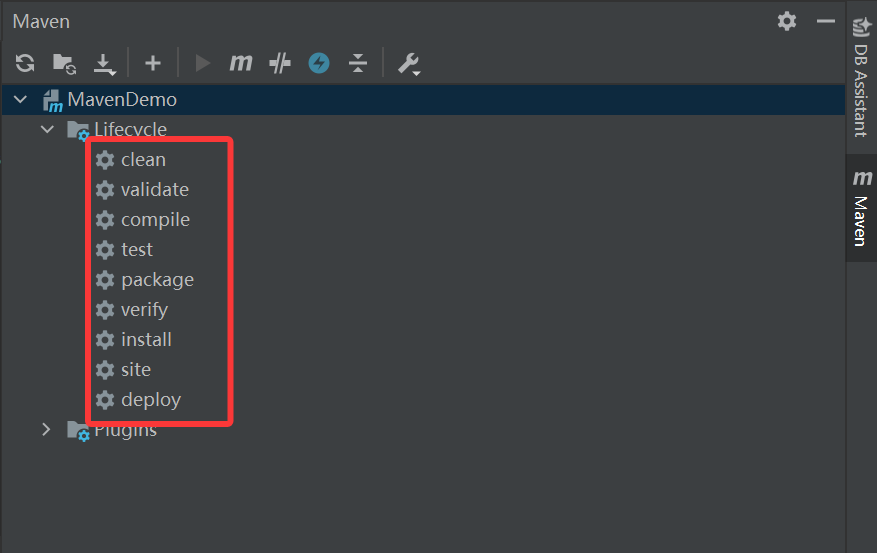877x553 pixels.
Task: Toggle Skip Tests mode
Action: coord(280,63)
